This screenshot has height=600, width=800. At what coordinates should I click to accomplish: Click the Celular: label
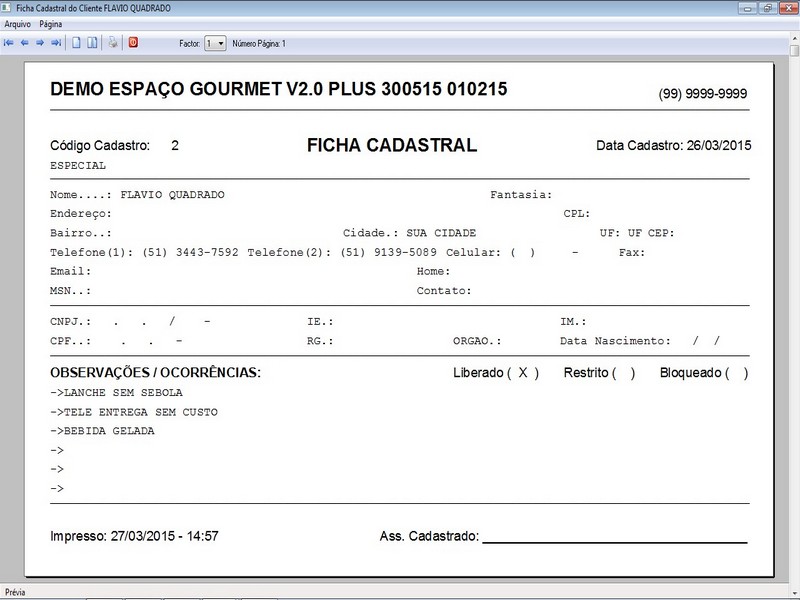point(473,253)
